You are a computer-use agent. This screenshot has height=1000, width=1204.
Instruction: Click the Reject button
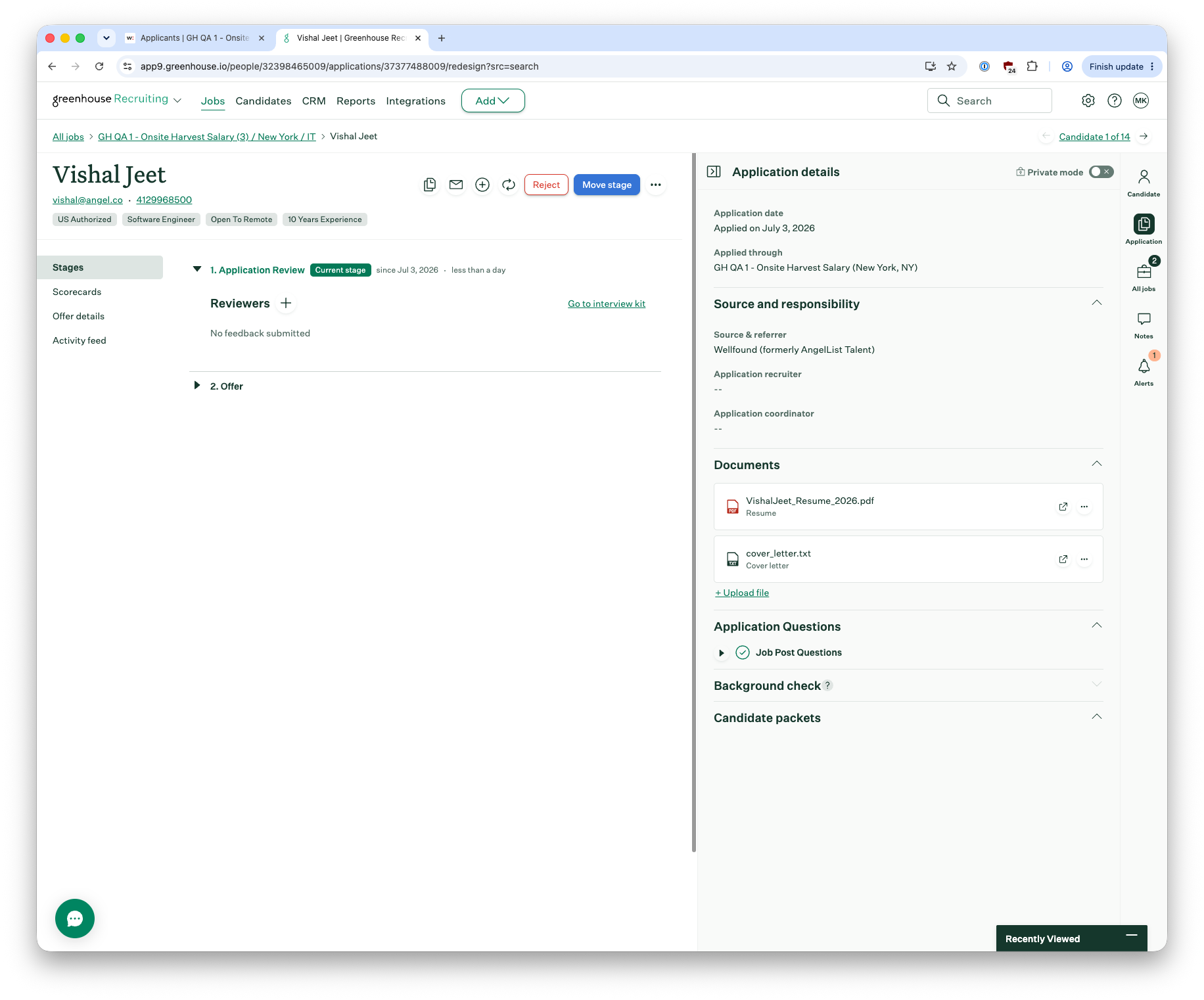pos(546,185)
